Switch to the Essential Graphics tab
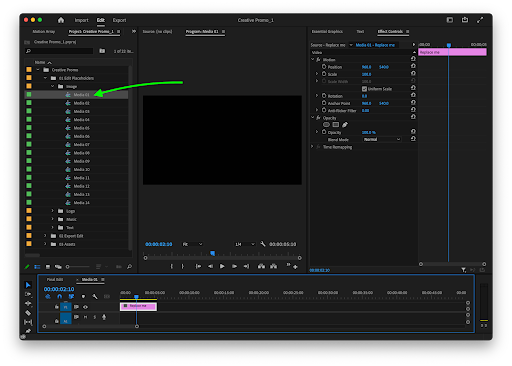 pos(327,31)
